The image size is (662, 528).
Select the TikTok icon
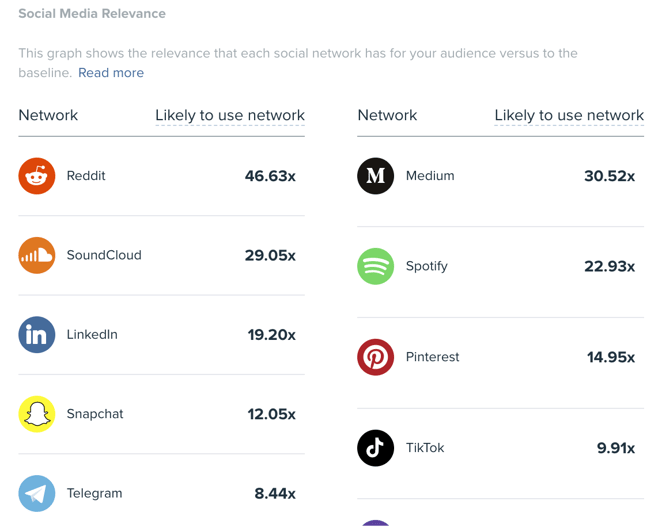376,448
